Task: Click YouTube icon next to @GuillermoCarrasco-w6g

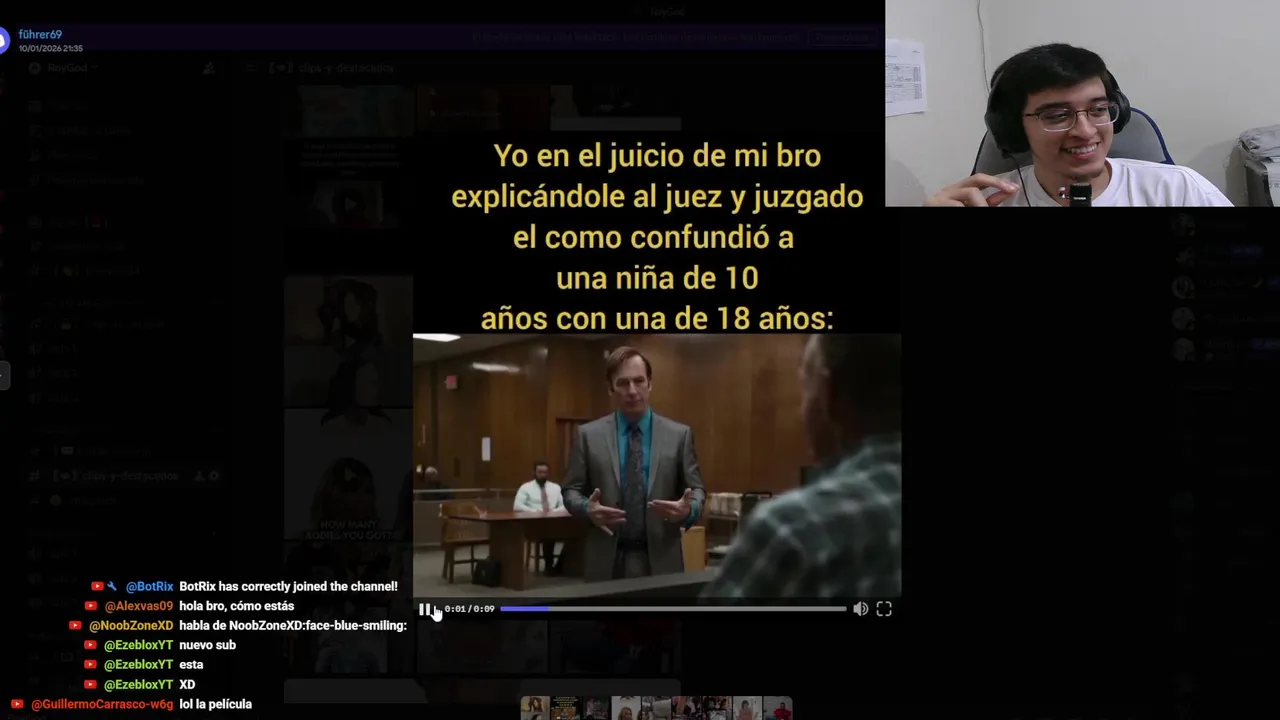Action: point(17,705)
